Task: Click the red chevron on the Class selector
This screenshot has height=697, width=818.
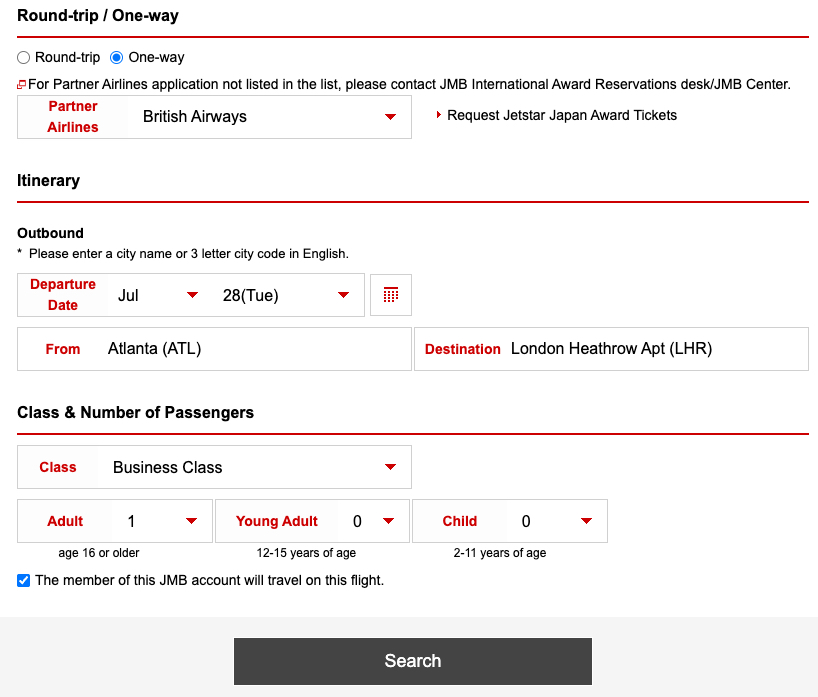Action: 390,467
